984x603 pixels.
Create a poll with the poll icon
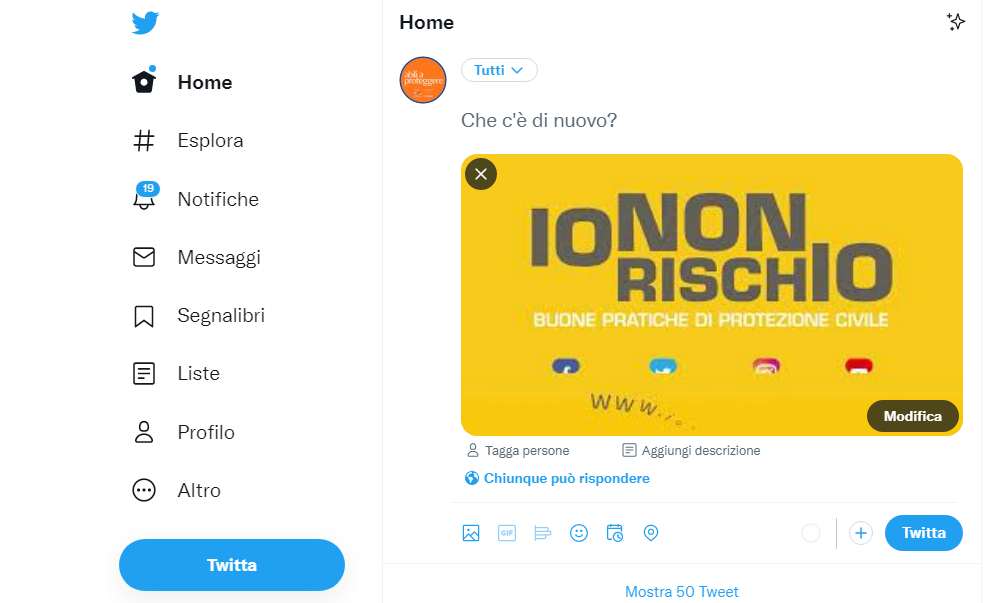pos(542,533)
